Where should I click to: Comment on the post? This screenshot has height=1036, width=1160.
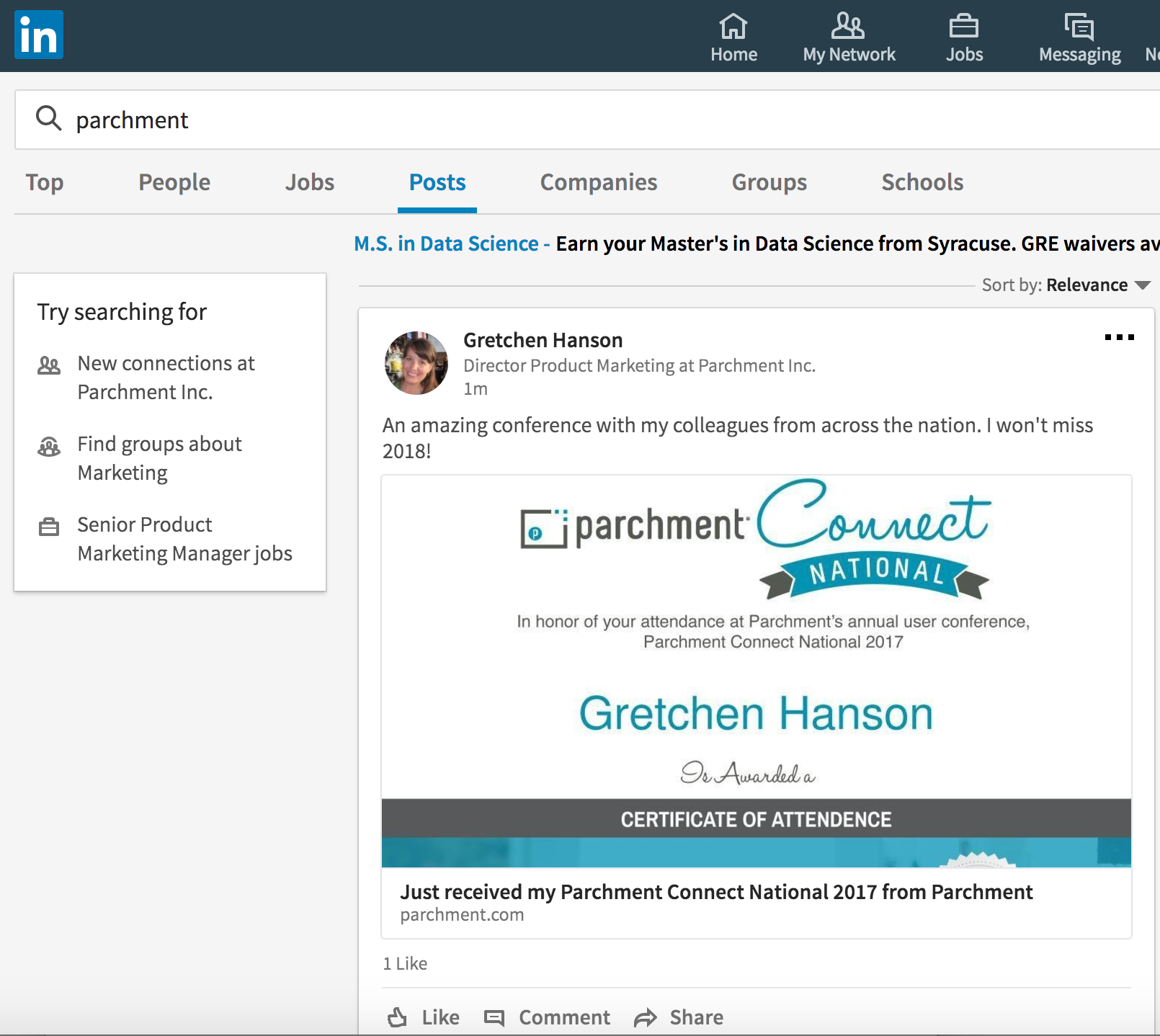click(548, 1017)
